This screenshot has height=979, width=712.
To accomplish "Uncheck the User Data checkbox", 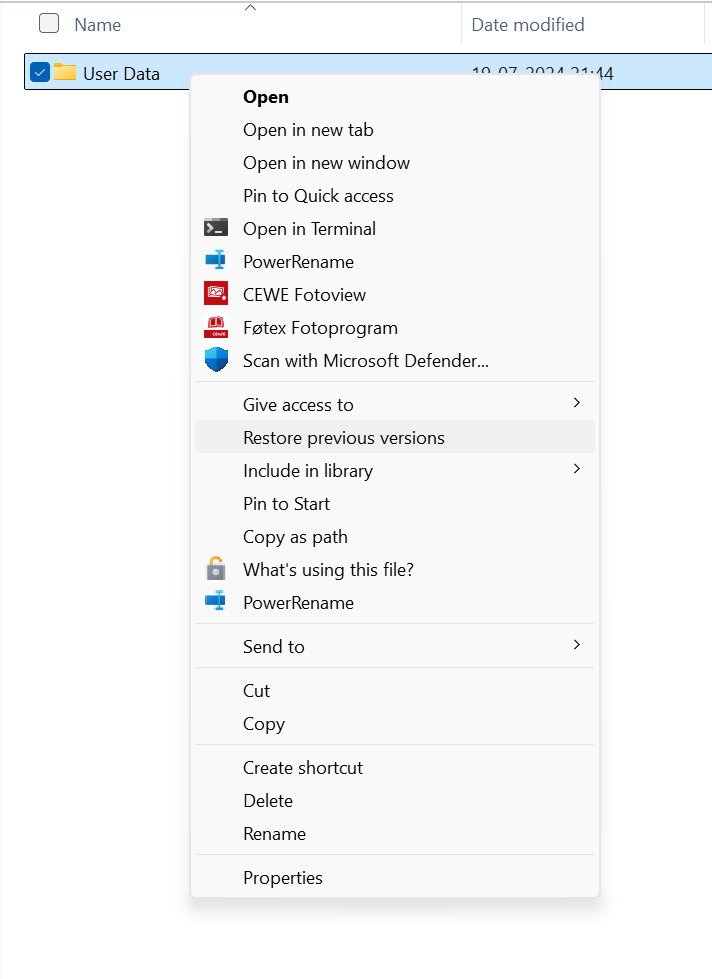I will tap(40, 72).
